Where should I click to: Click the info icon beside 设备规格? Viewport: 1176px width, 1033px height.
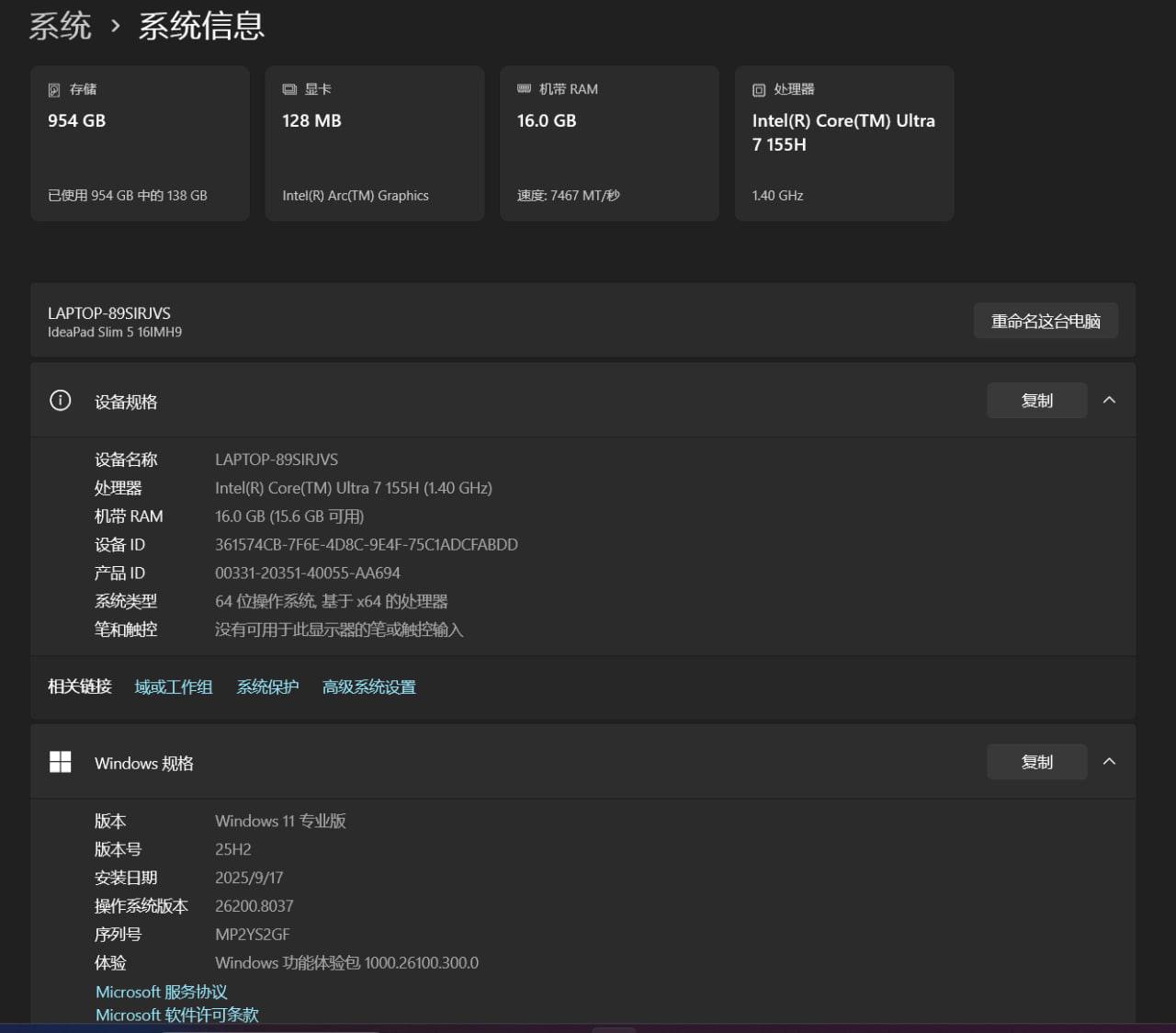(60, 401)
